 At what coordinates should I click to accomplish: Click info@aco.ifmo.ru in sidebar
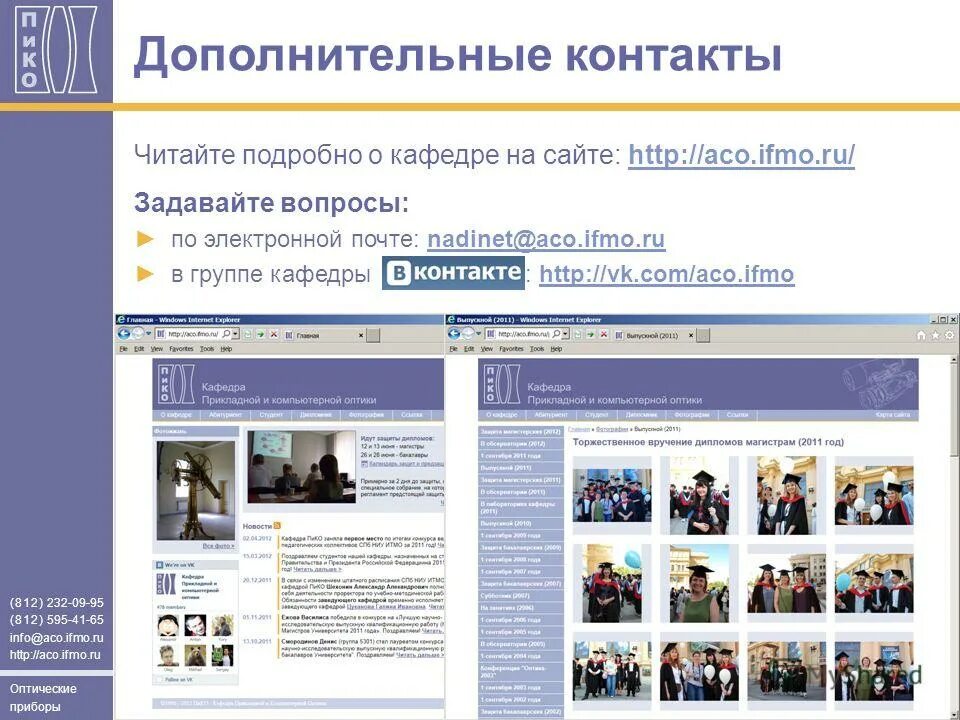tap(56, 637)
